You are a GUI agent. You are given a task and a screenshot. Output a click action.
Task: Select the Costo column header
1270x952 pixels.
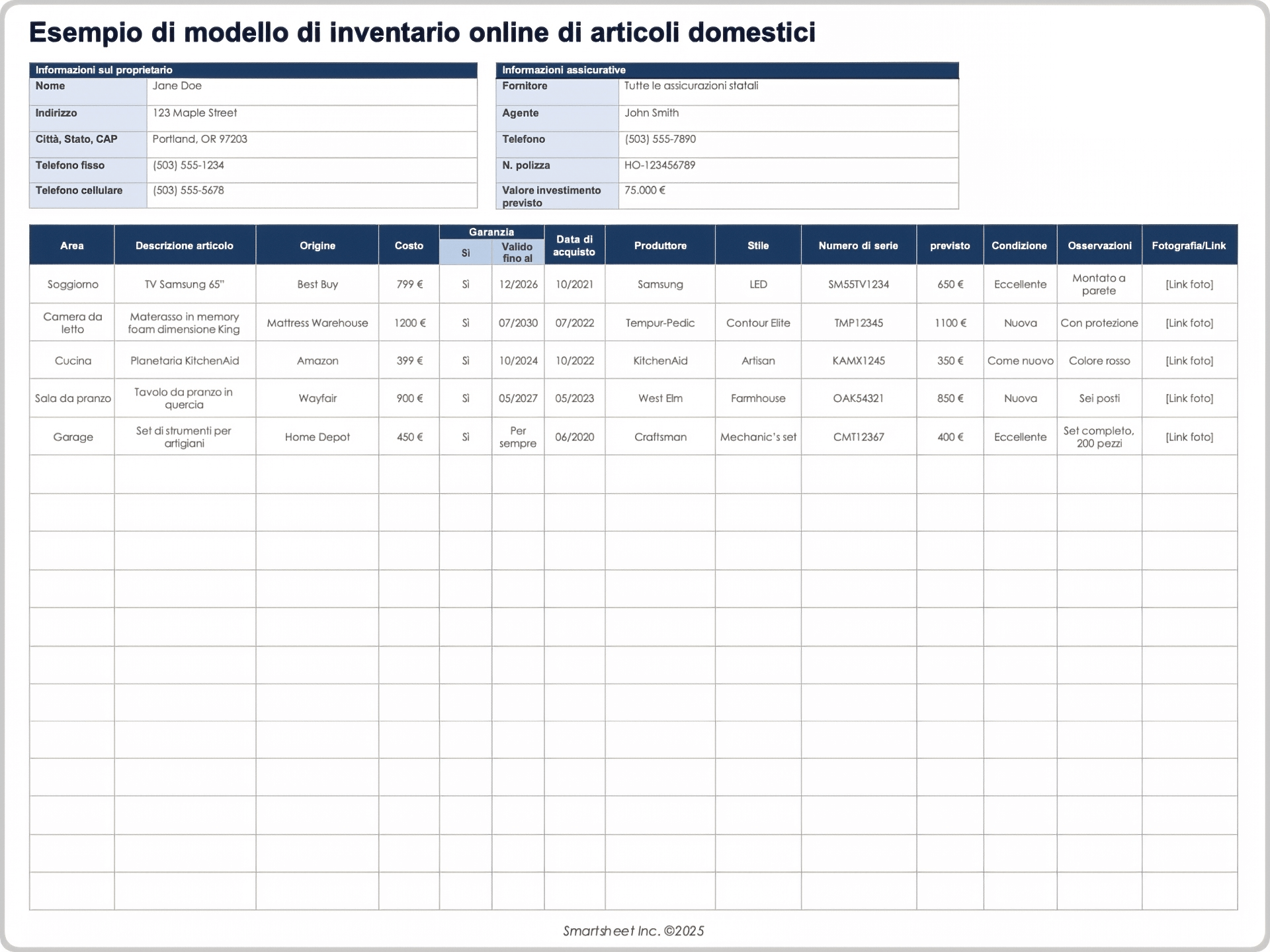pos(409,245)
